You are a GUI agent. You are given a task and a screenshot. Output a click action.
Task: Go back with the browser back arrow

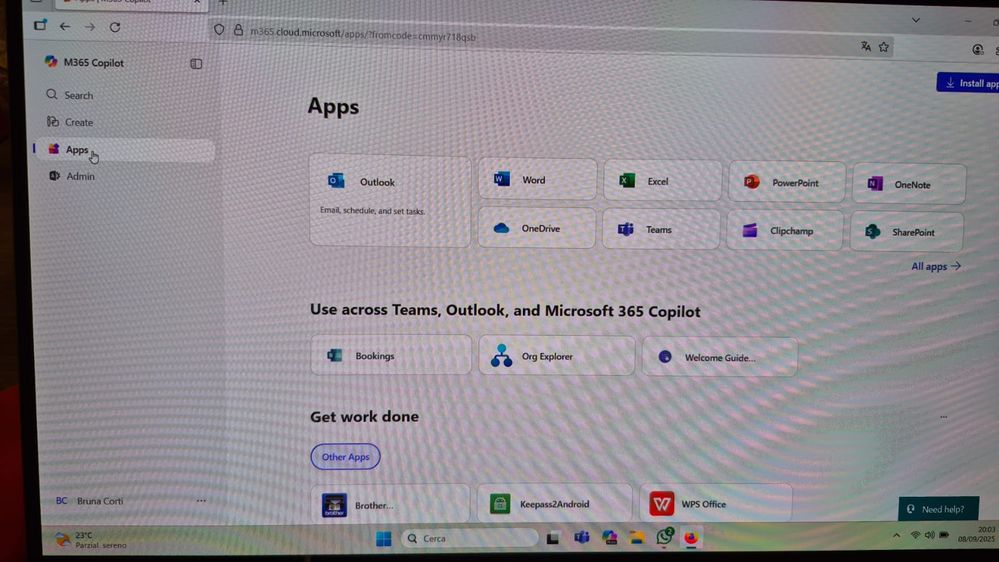(x=65, y=27)
